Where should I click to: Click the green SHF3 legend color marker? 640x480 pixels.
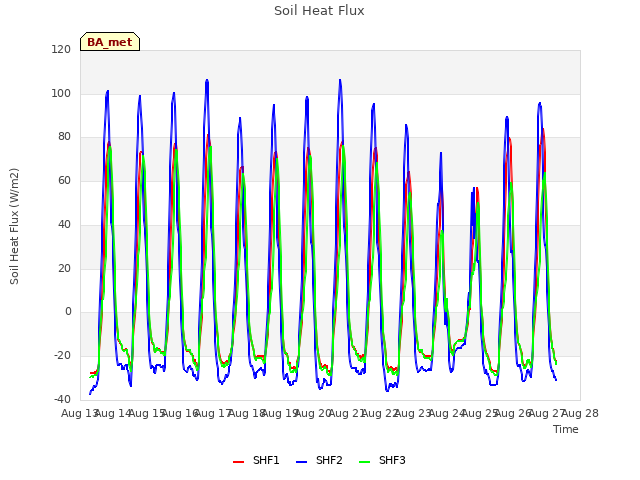(x=364, y=462)
